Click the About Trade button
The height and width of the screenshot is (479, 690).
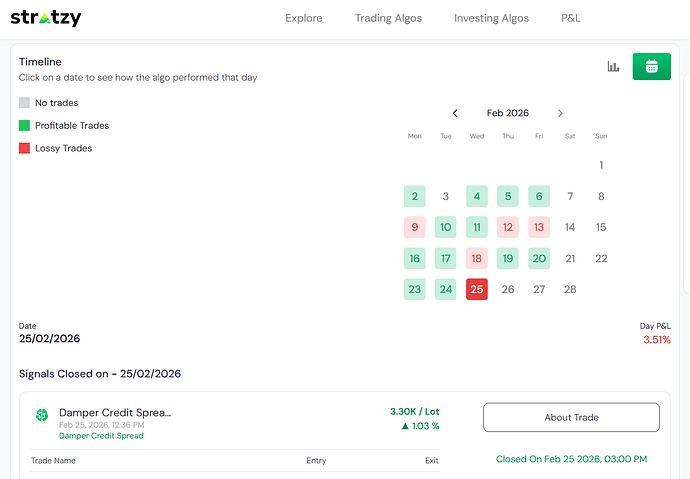point(571,417)
